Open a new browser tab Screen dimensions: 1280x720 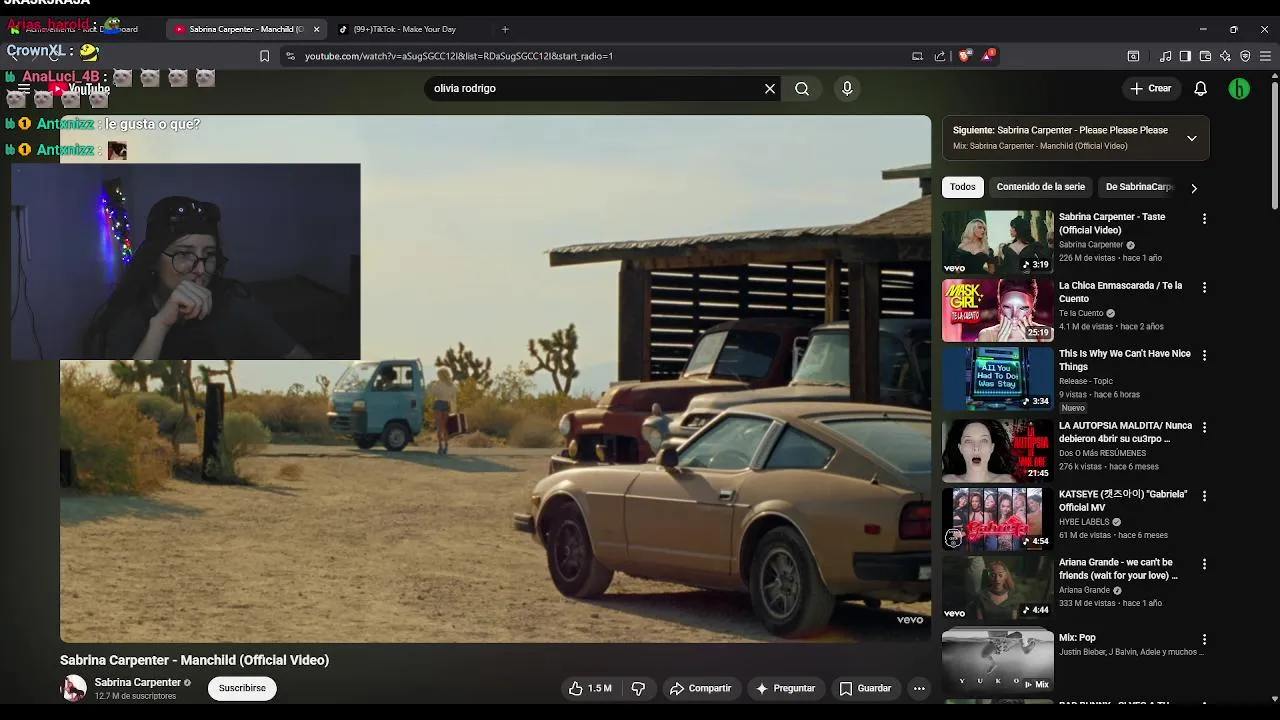tap(505, 30)
